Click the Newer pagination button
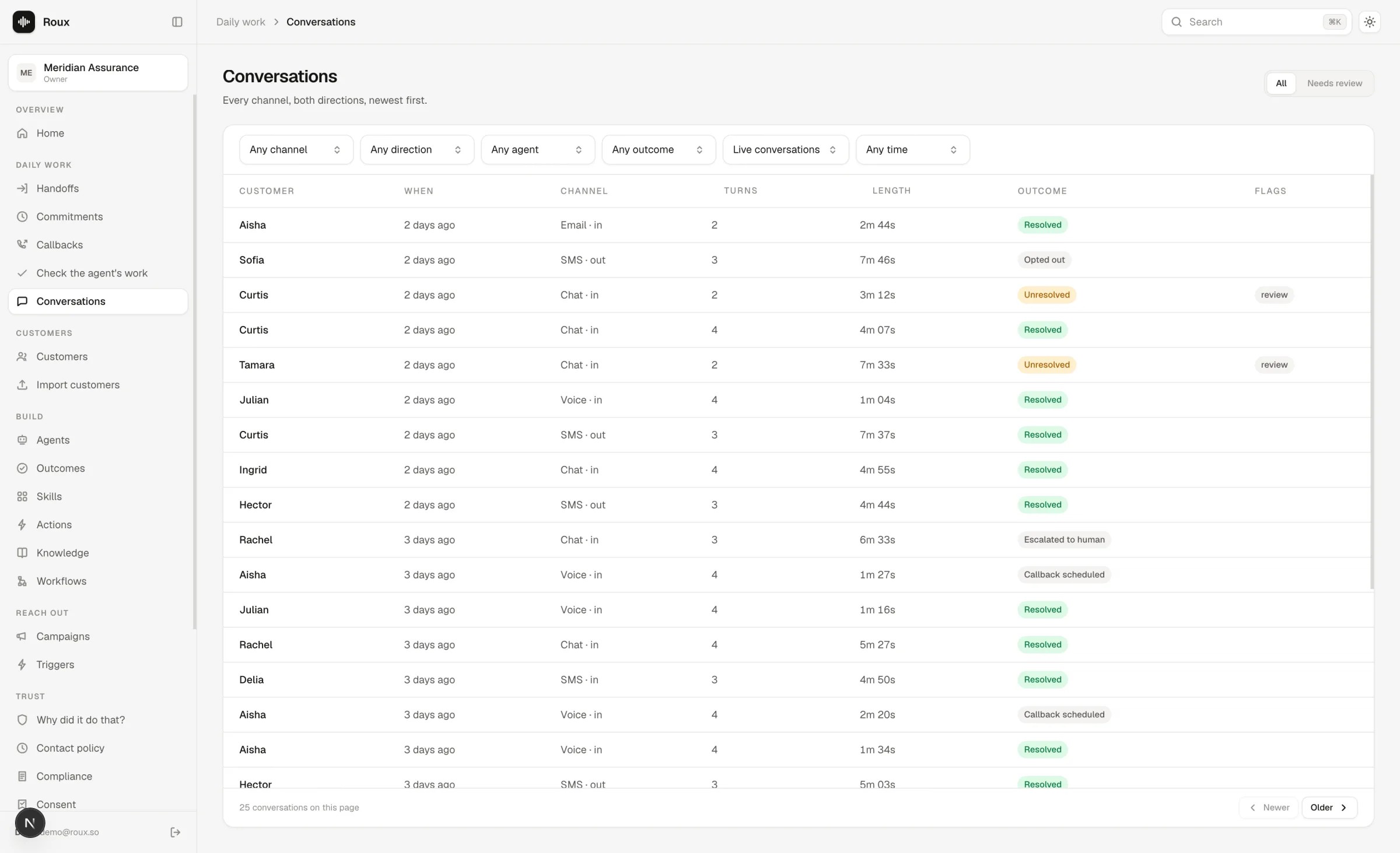1400x853 pixels. coord(1269,808)
